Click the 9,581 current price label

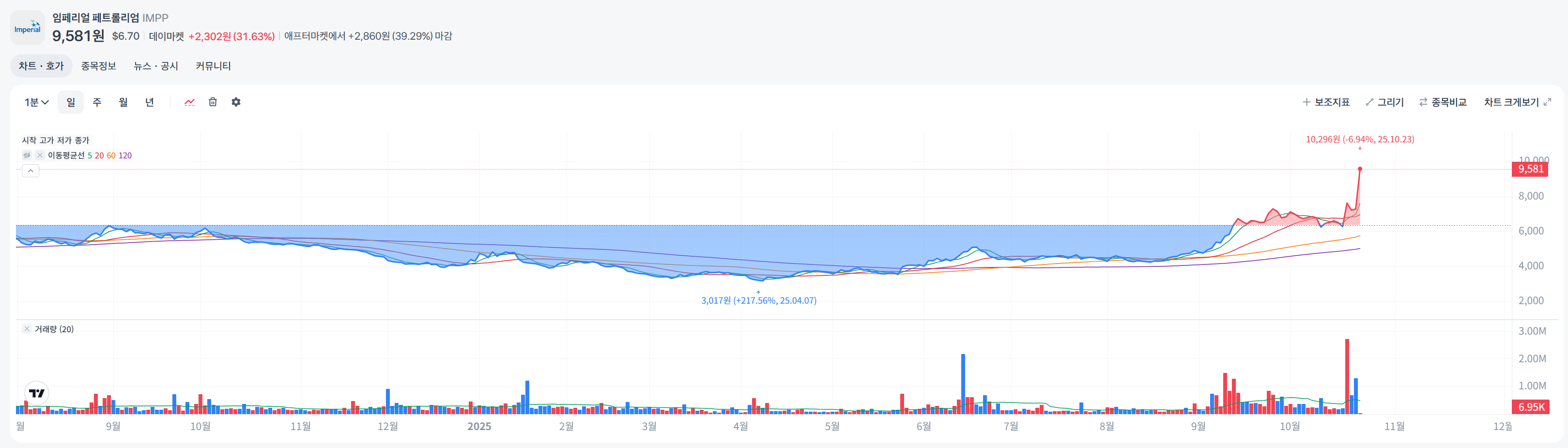[1530, 169]
